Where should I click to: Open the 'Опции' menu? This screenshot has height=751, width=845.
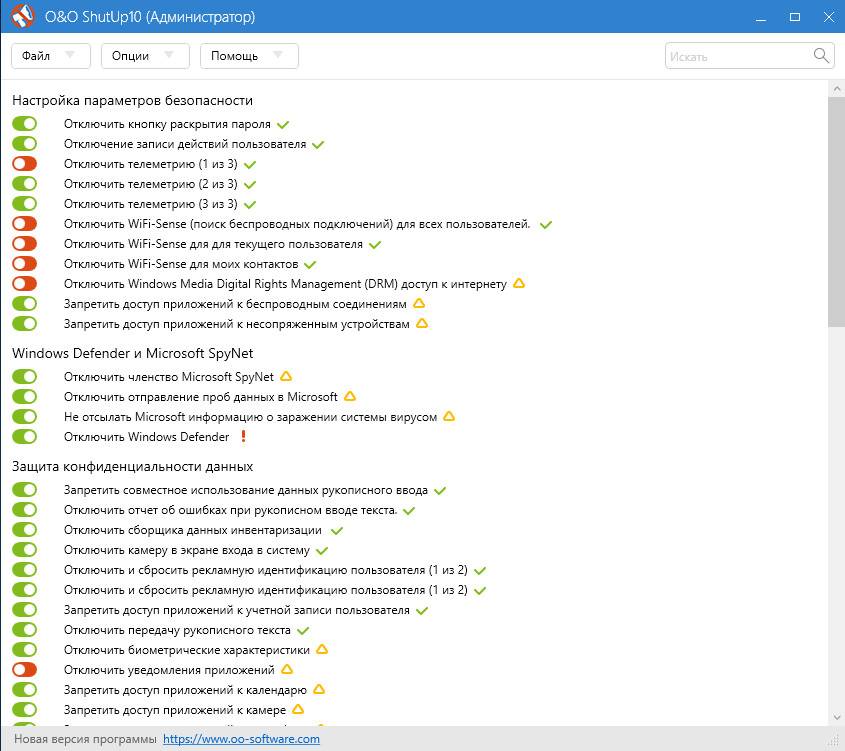(x=146, y=55)
